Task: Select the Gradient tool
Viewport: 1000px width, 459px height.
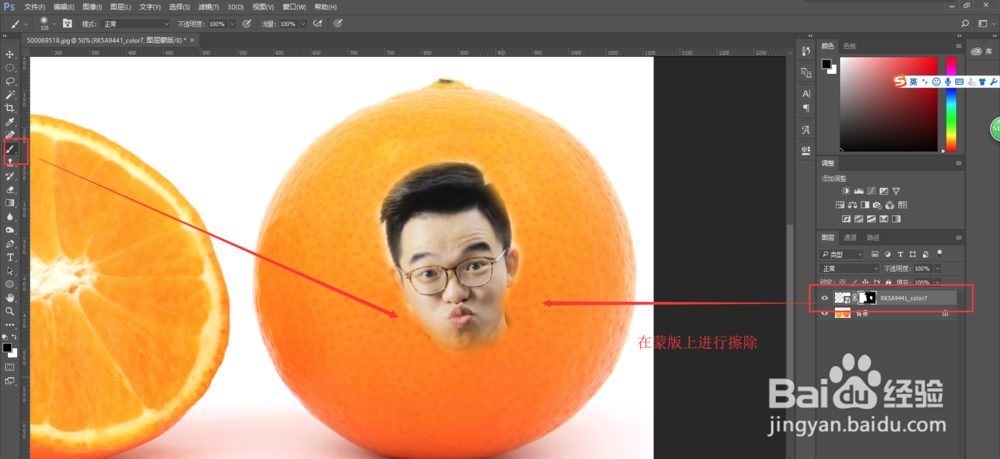Action: 10,203
